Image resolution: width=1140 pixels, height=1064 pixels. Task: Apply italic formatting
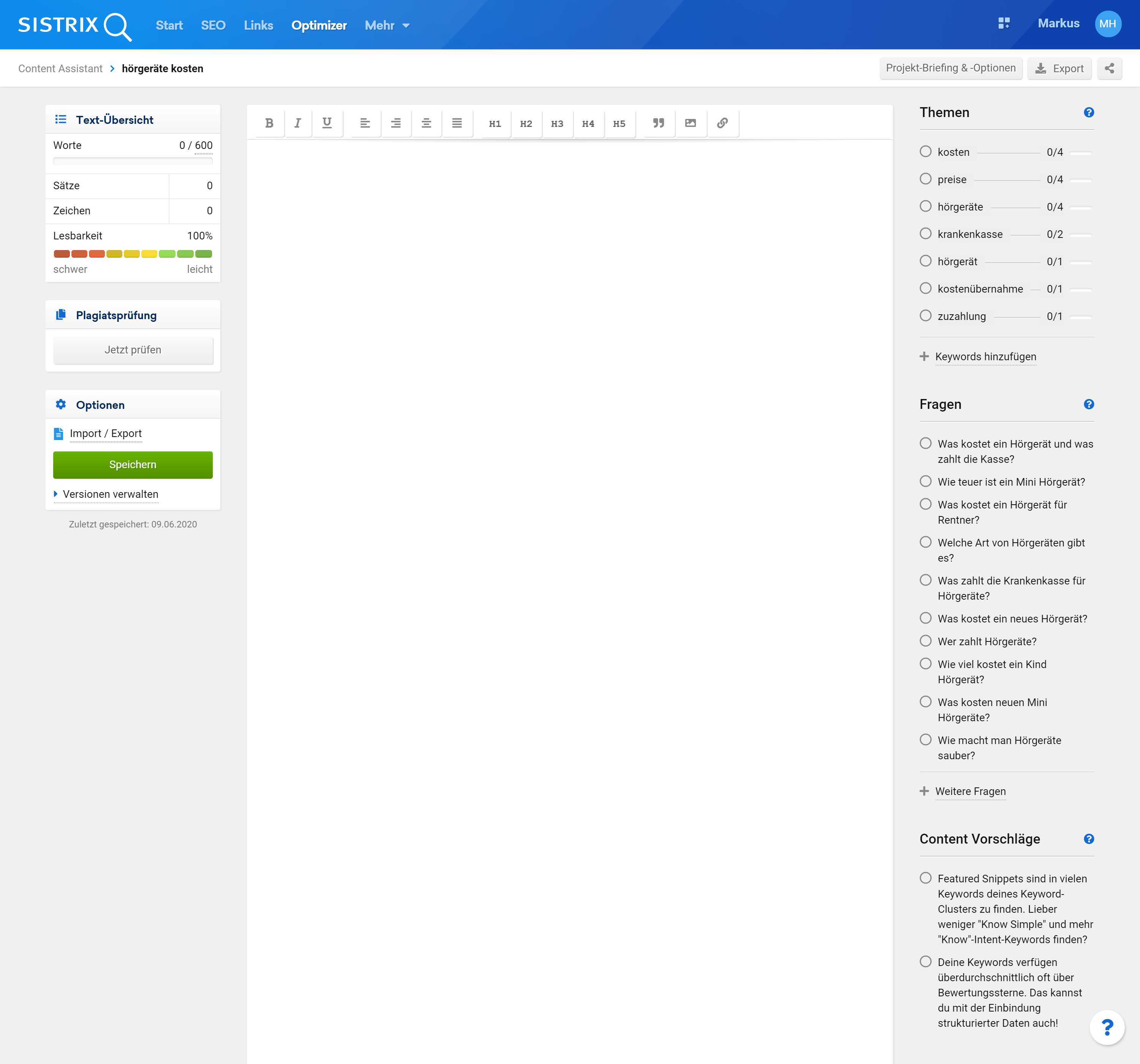tap(297, 123)
